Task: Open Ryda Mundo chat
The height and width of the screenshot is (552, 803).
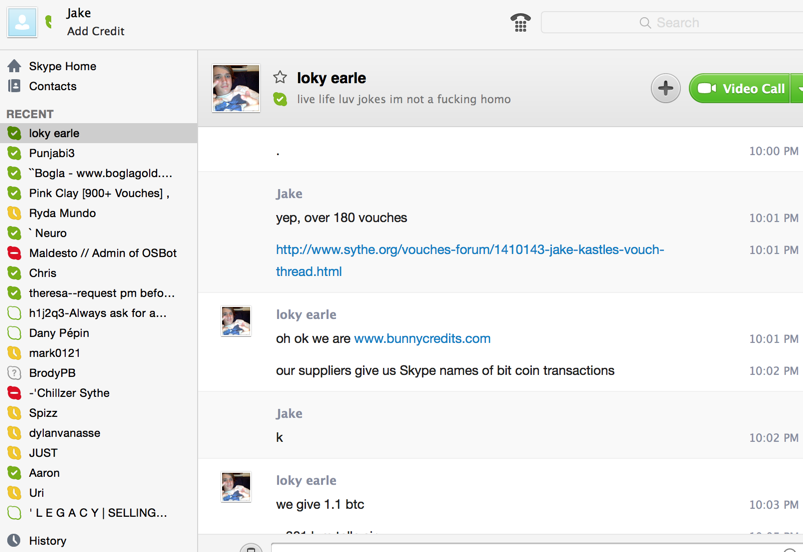Action: coord(98,213)
